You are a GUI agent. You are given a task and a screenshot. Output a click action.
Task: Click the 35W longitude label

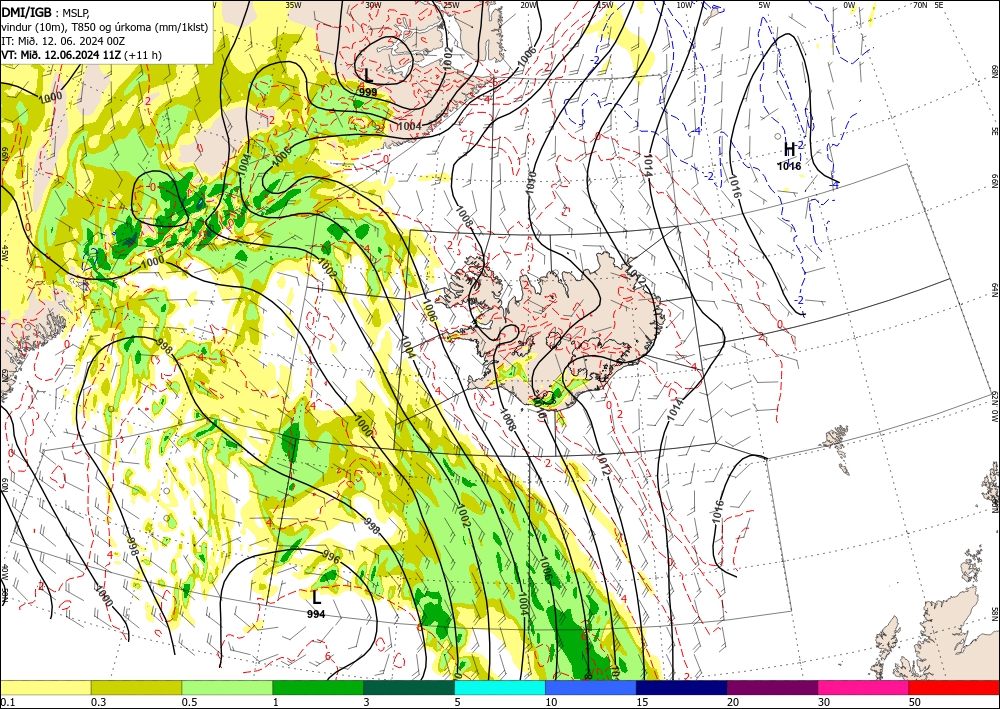[293, 5]
